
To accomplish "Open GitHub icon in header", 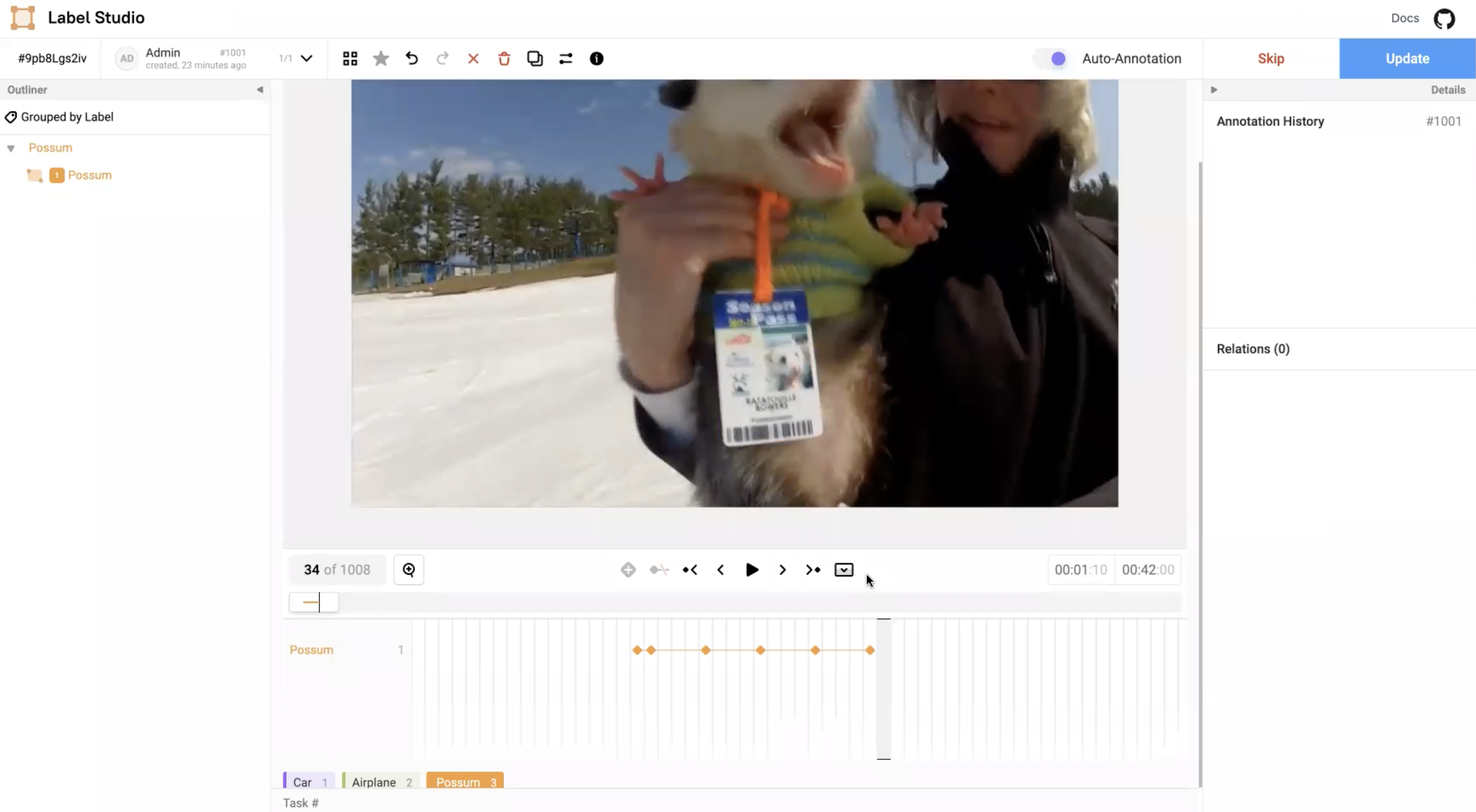I will point(1444,19).
